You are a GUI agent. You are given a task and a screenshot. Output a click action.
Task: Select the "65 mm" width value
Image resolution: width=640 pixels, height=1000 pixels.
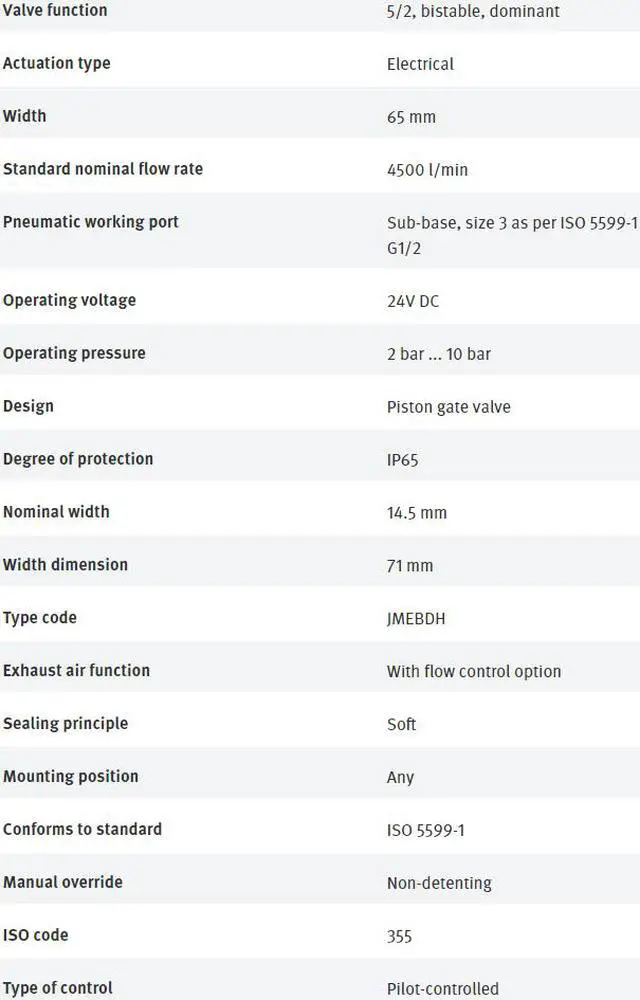click(x=411, y=117)
